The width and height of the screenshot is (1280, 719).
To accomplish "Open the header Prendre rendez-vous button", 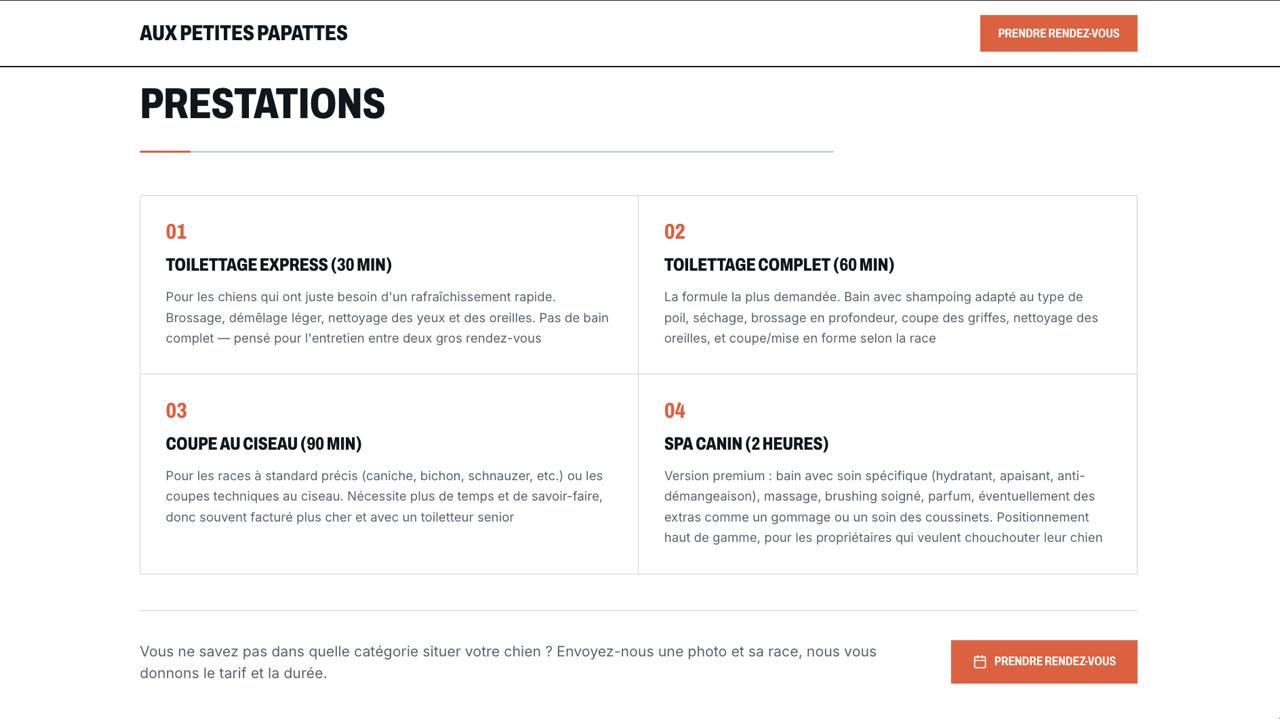I will 1058,33.
